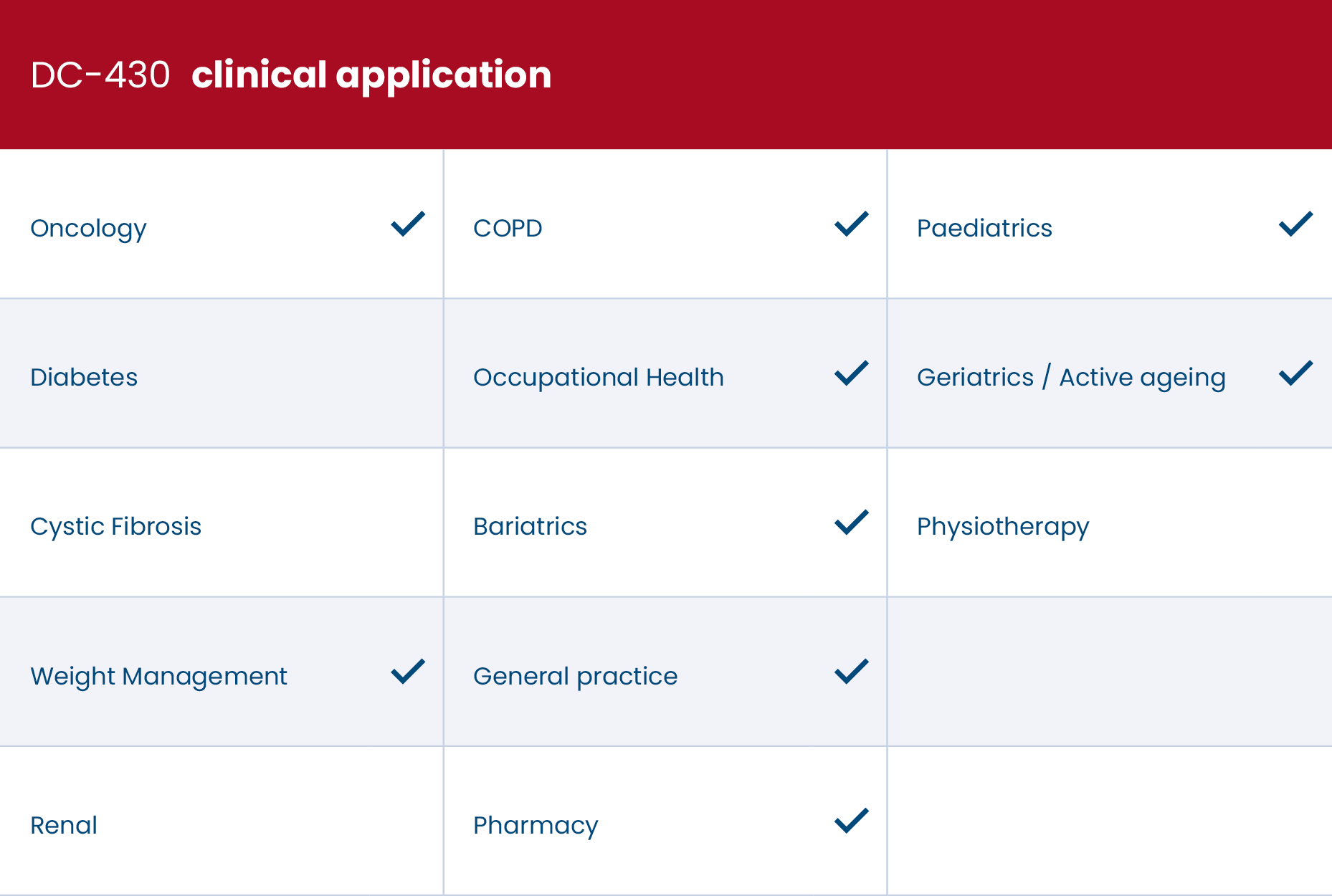
Task: Click the checkmark beside Pharmacy
Action: tap(852, 821)
